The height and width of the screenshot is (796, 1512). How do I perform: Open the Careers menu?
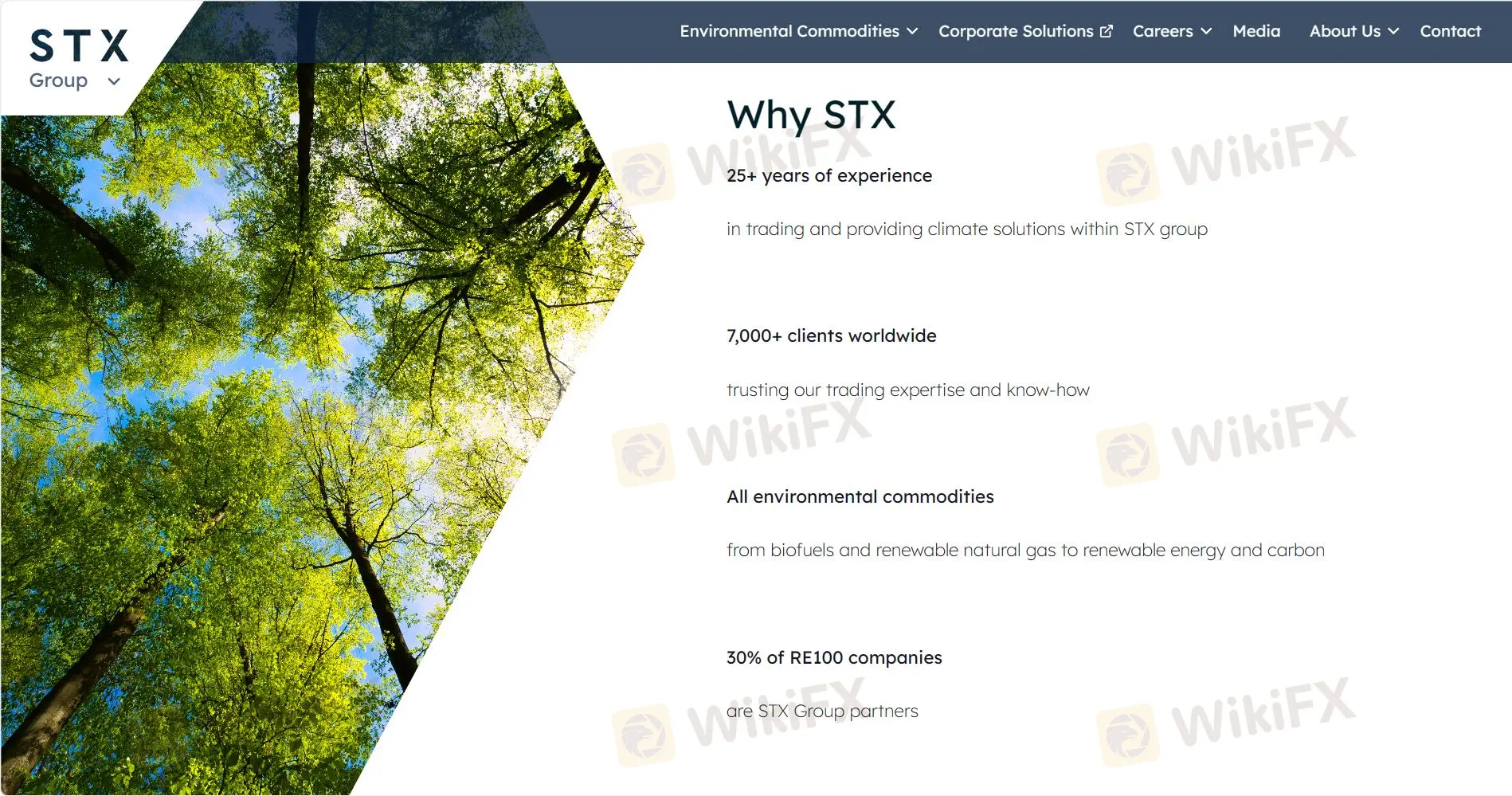tap(1162, 31)
